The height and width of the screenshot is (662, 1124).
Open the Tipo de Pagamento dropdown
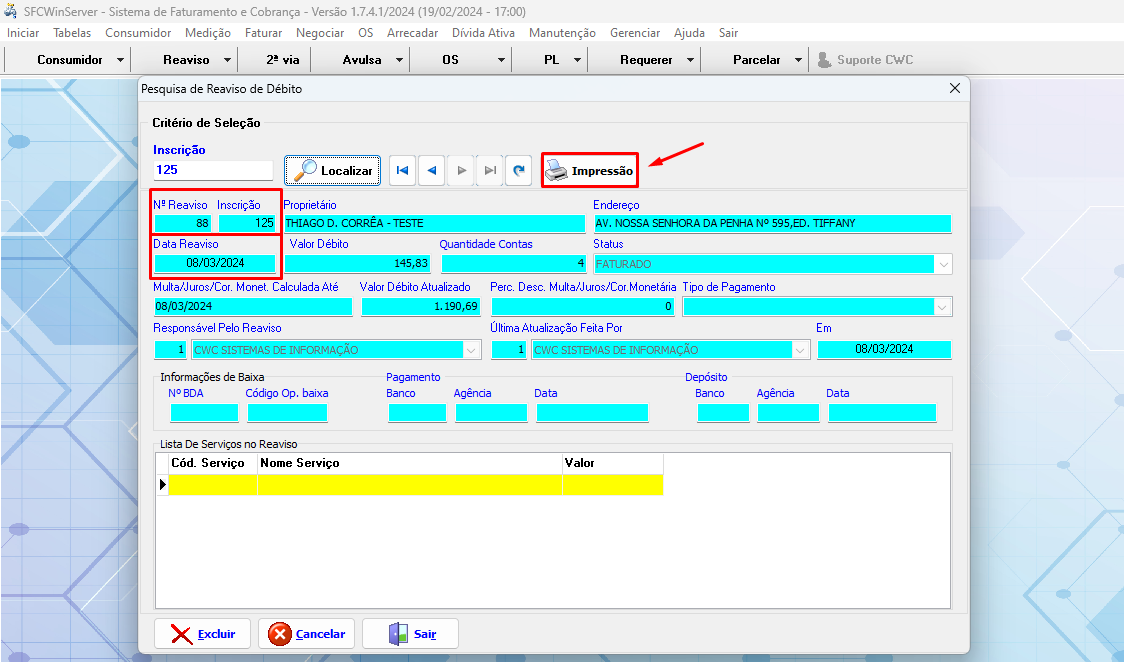click(943, 308)
